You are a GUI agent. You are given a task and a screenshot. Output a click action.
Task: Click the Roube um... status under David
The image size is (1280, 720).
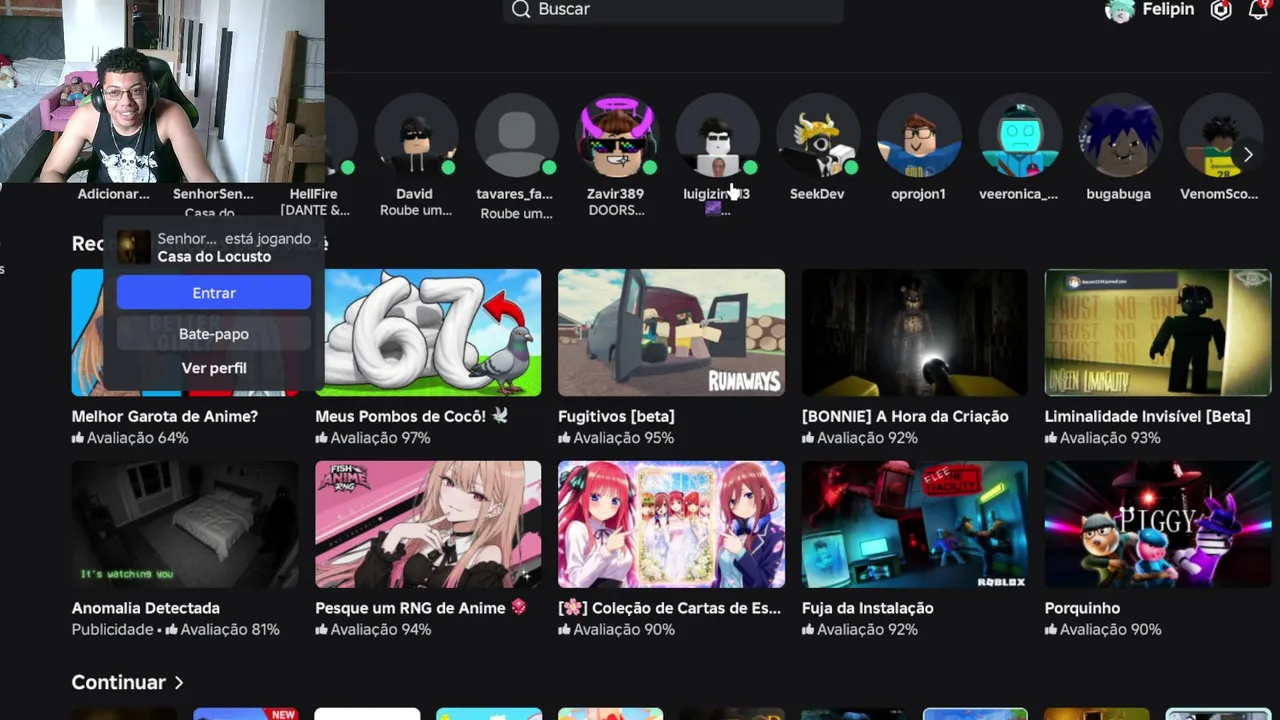[416, 211]
